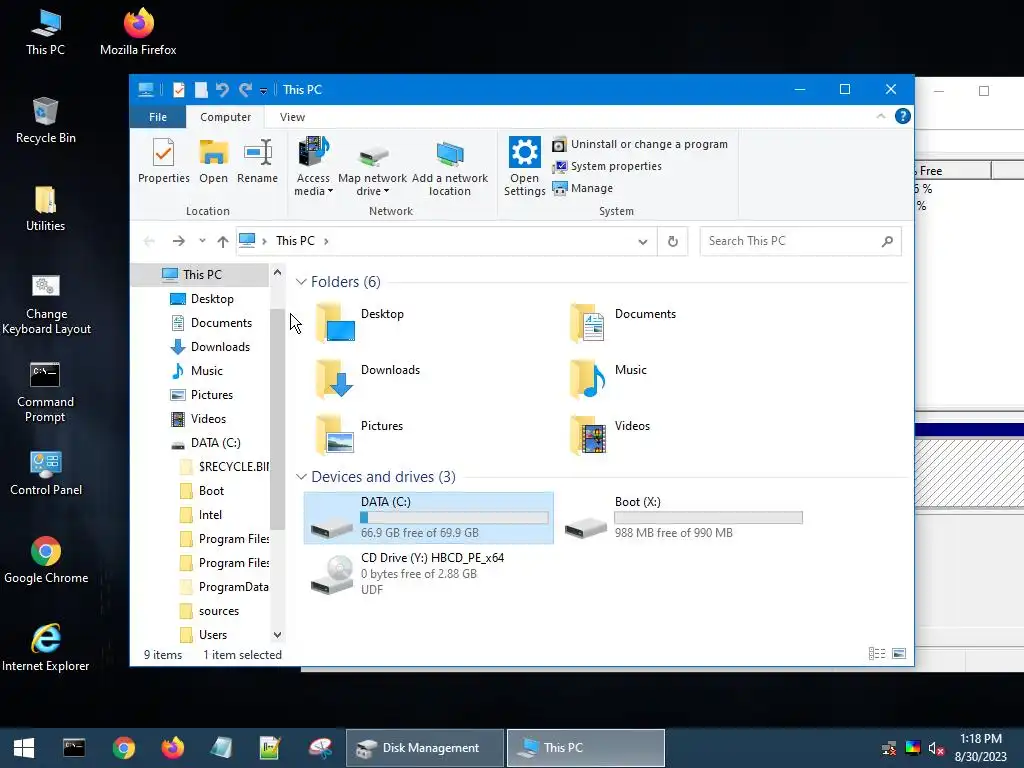1024x768 pixels.
Task: Select the Control Panel desktop icon
Action: 46,473
